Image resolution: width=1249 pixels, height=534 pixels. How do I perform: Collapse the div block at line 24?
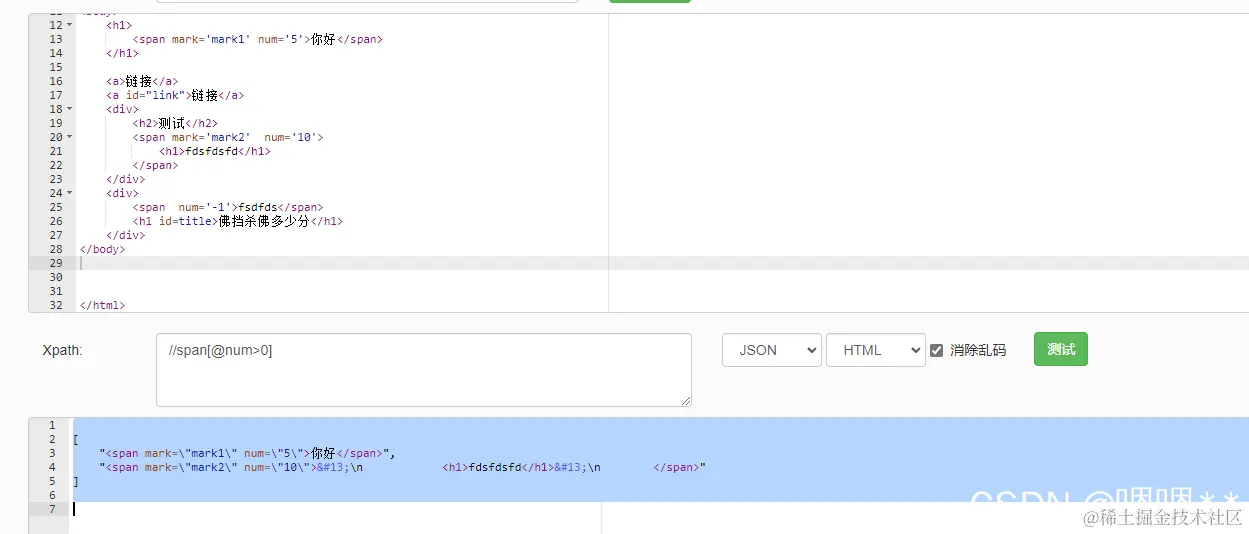pyautogui.click(x=69, y=193)
